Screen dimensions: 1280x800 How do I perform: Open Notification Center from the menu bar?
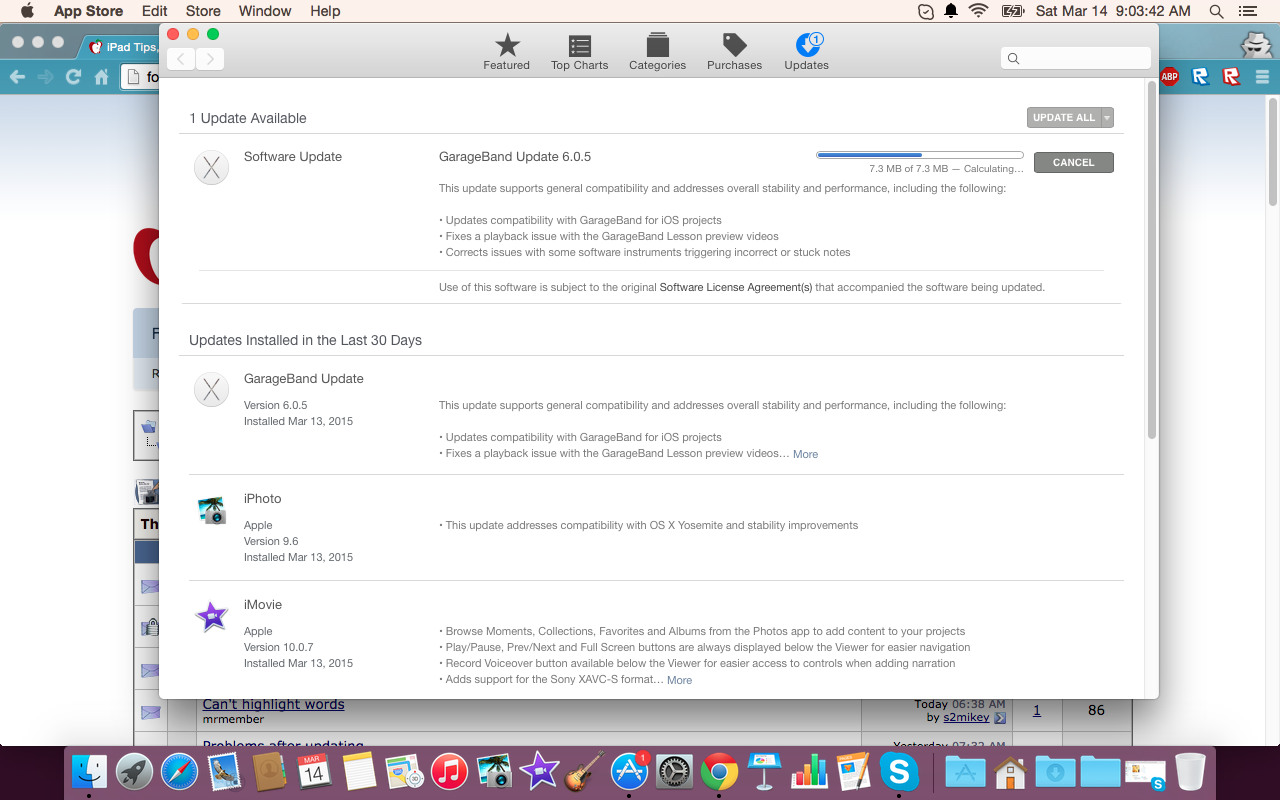click(1247, 11)
